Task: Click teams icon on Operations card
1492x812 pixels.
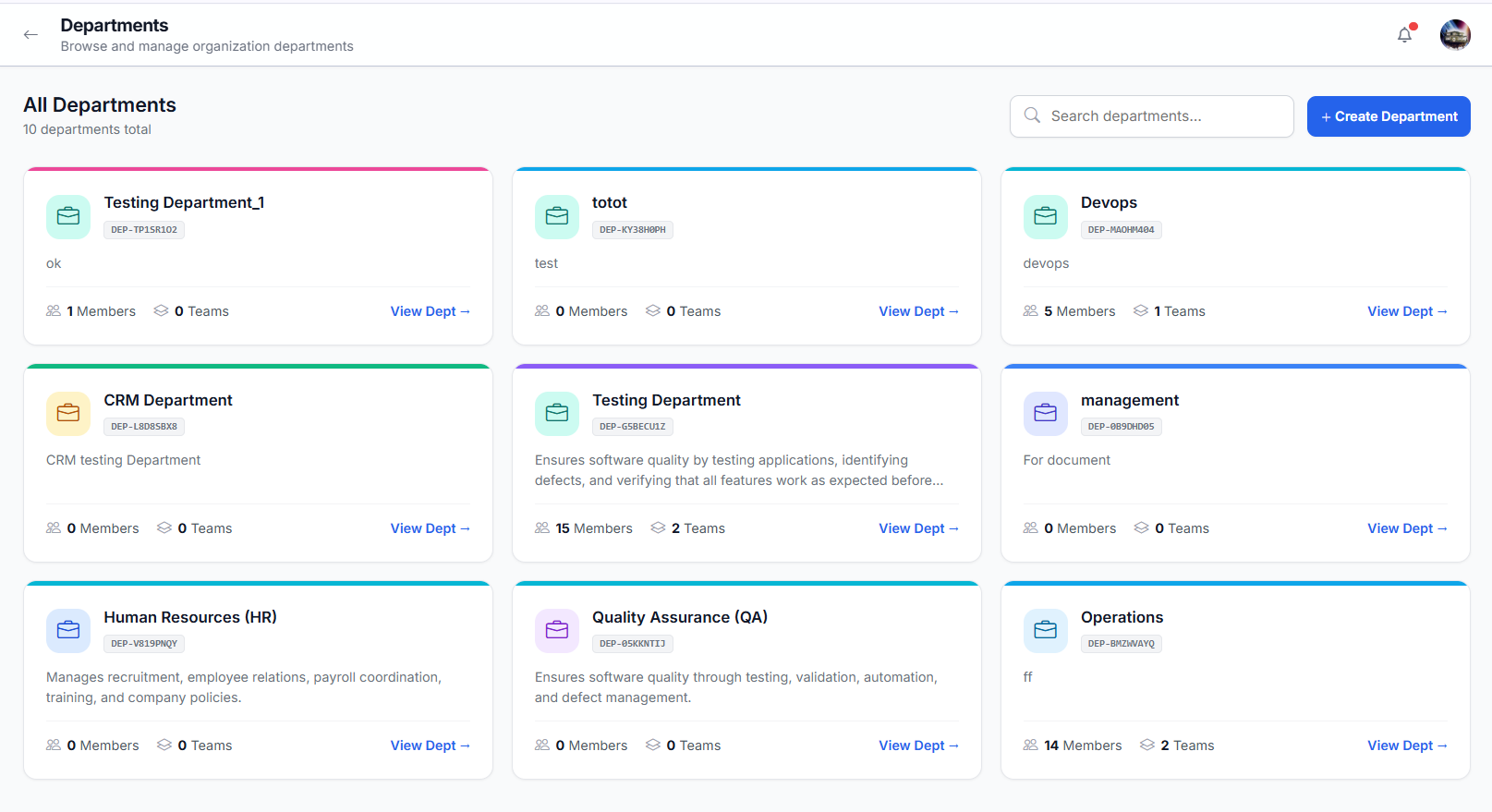Action: tap(1147, 745)
